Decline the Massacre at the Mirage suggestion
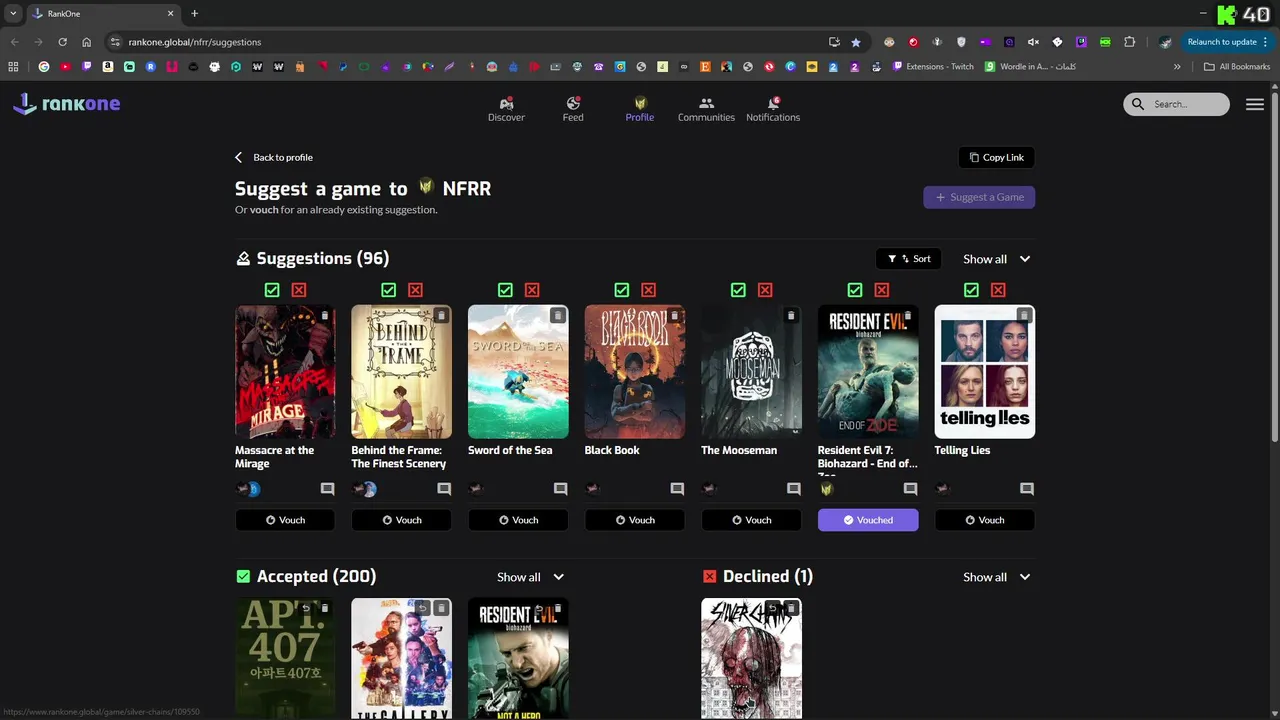Viewport: 1280px width, 720px height. (x=299, y=290)
